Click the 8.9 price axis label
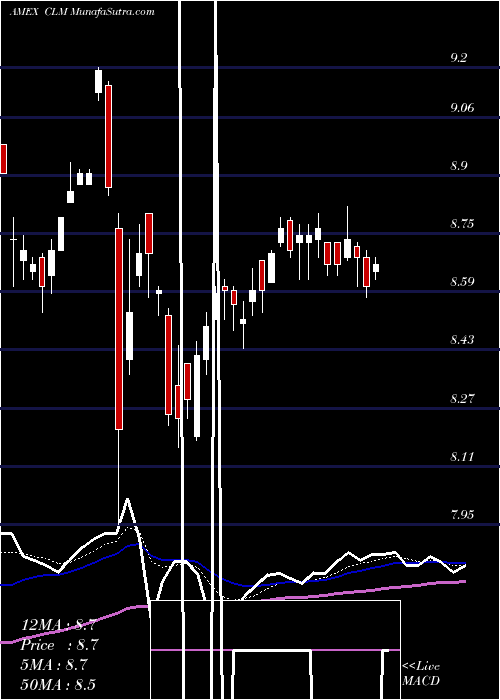Viewport: 500px width, 700px height. pyautogui.click(x=458, y=166)
